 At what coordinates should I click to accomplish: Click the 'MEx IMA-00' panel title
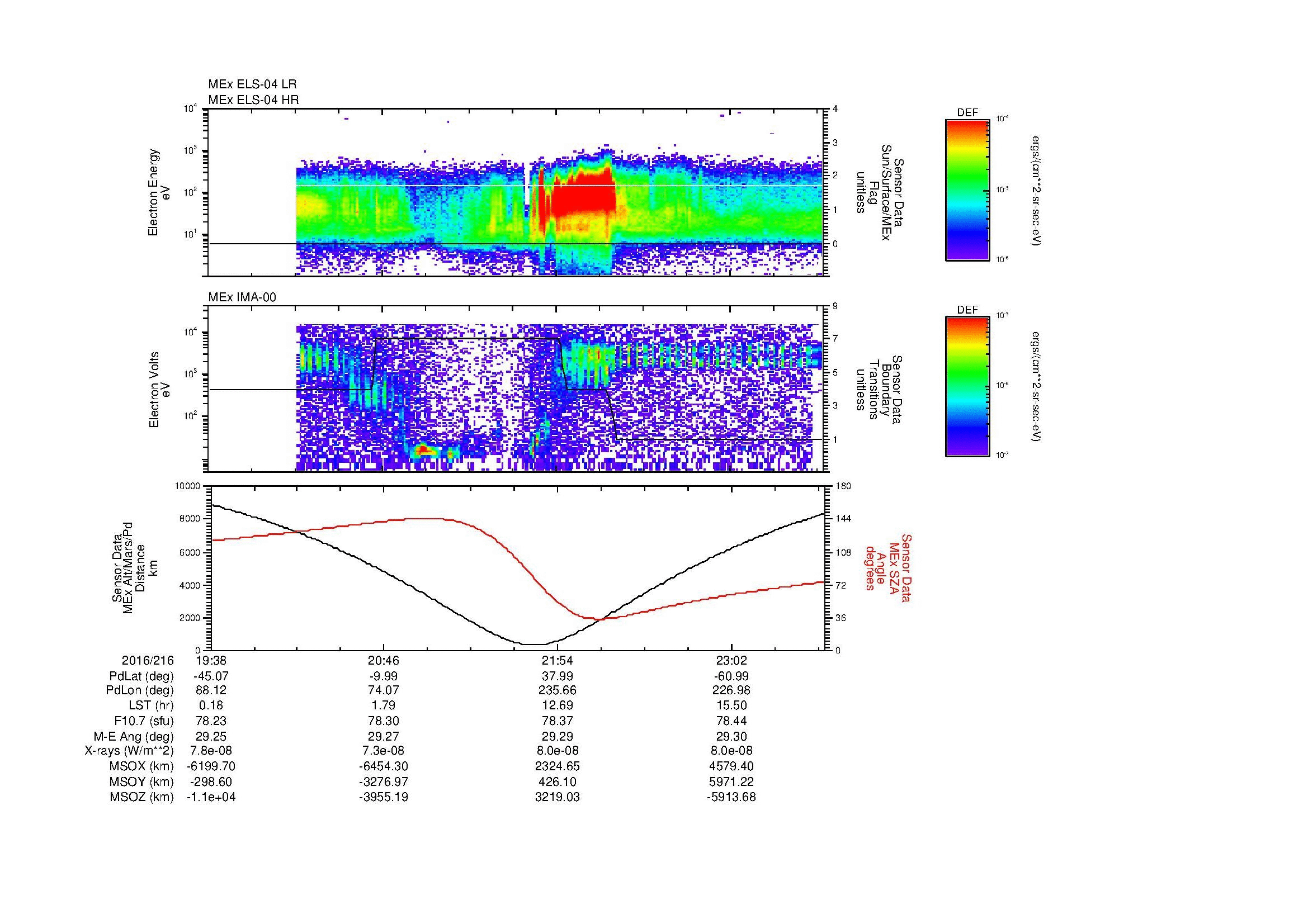tap(242, 297)
